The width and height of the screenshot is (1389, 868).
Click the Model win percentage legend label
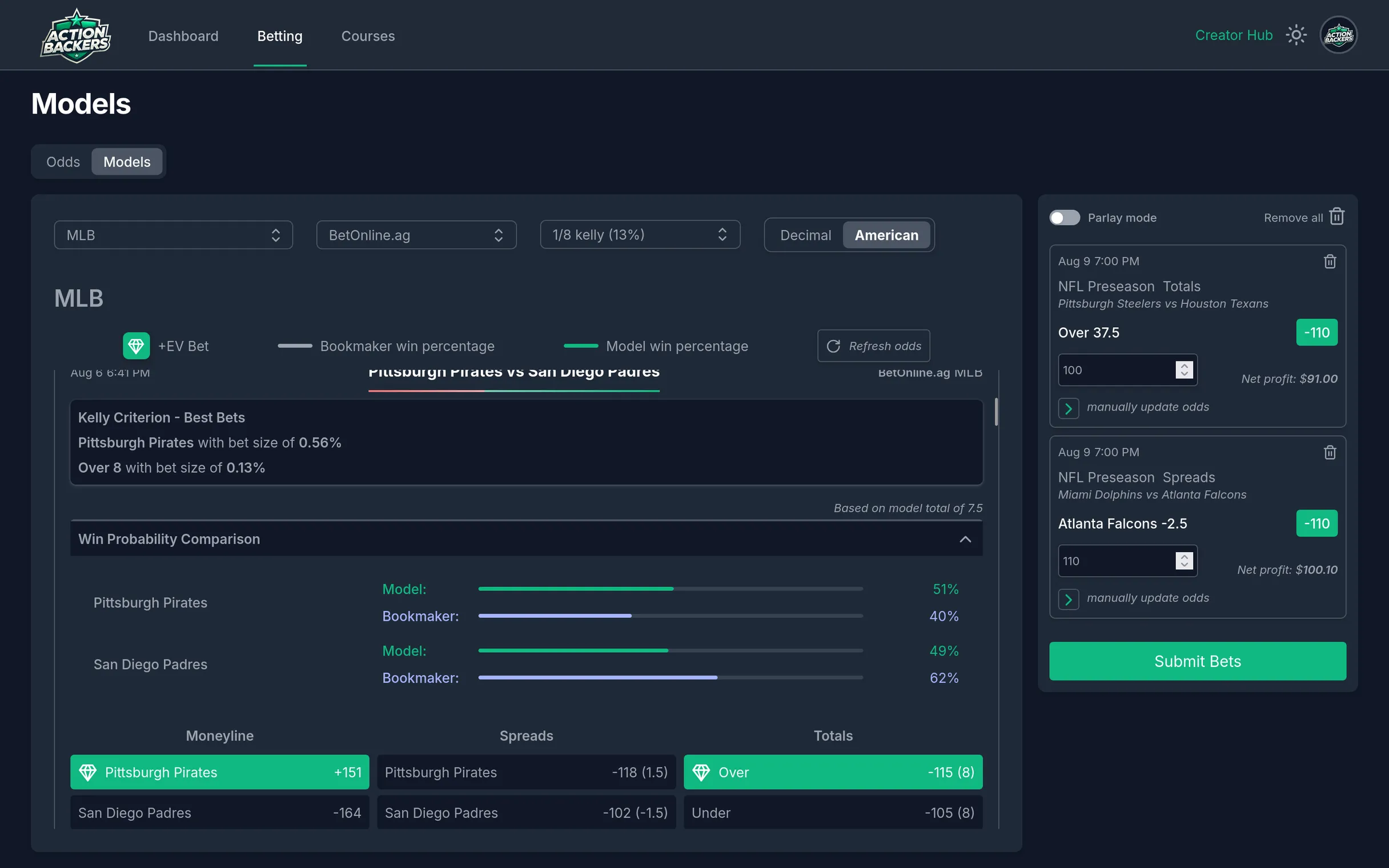tap(677, 346)
